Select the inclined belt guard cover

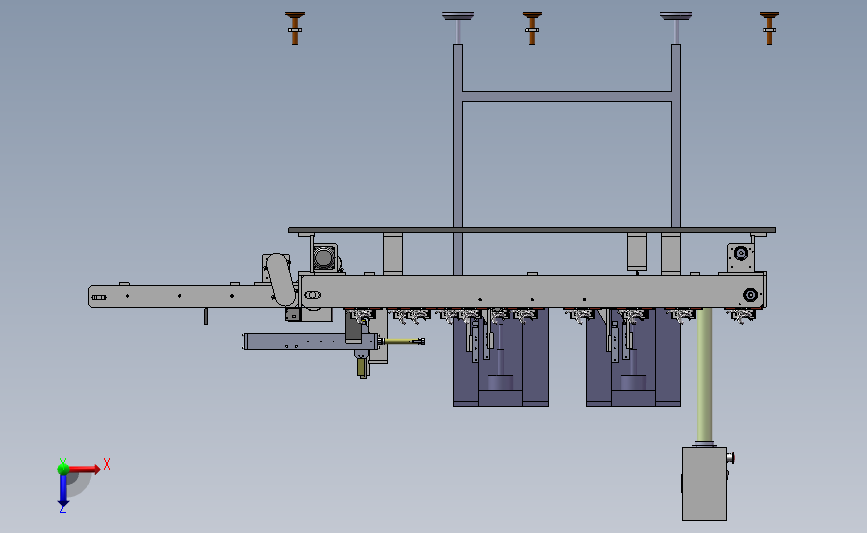pos(281,279)
